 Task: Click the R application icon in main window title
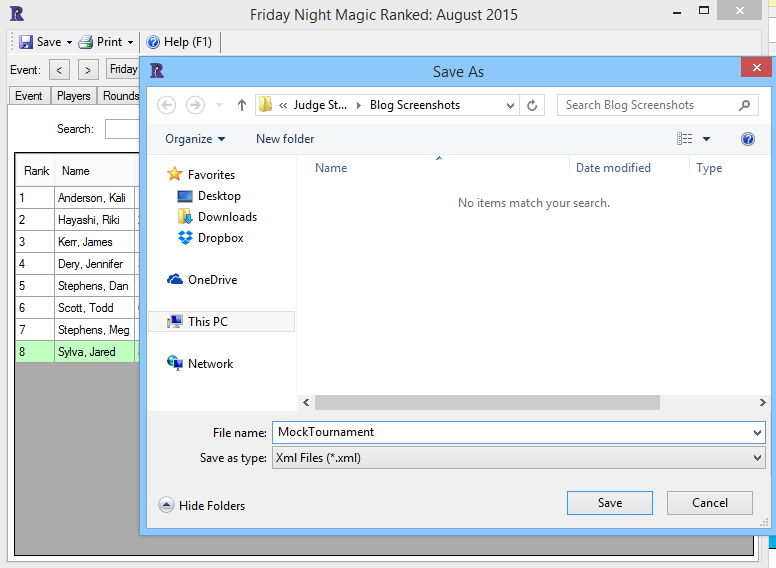coord(17,13)
